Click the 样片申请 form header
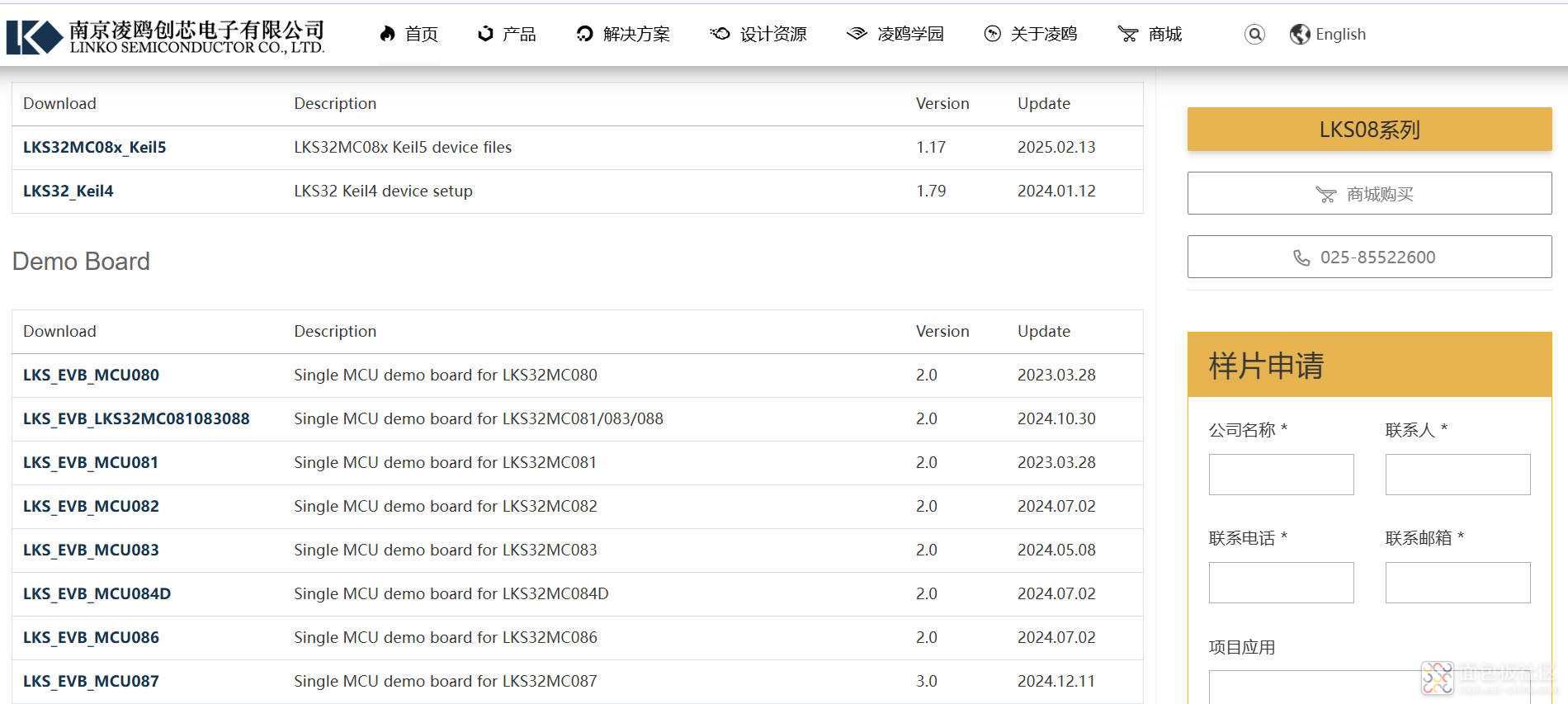1568x704 pixels. 1369,365
